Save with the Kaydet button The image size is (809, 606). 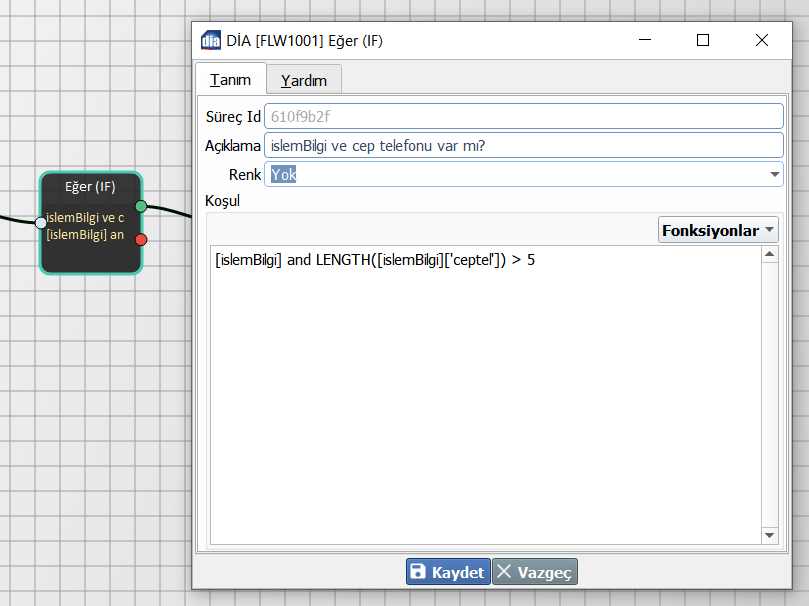click(x=448, y=571)
